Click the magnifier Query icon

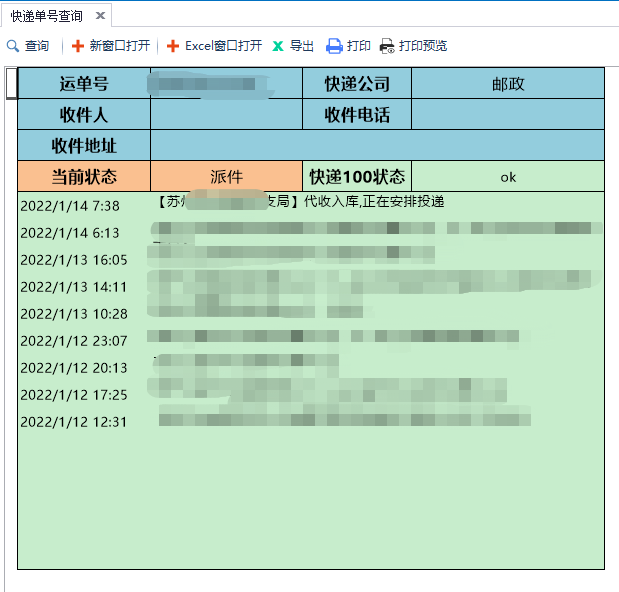pos(13,46)
